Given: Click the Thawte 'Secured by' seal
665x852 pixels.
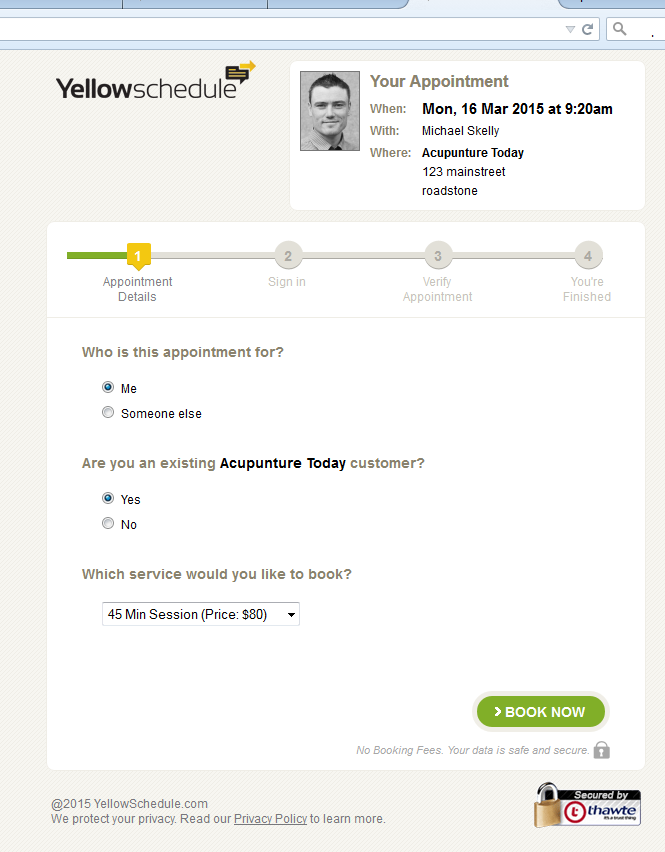Looking at the screenshot, I should [587, 805].
